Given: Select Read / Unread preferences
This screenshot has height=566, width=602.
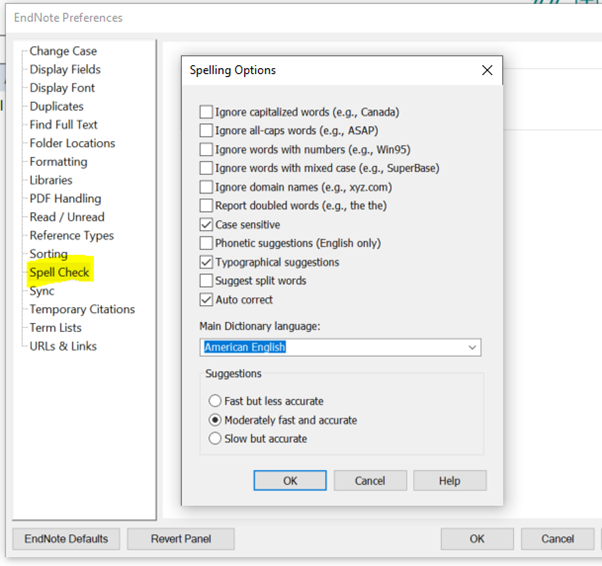Looking at the screenshot, I should tap(67, 217).
